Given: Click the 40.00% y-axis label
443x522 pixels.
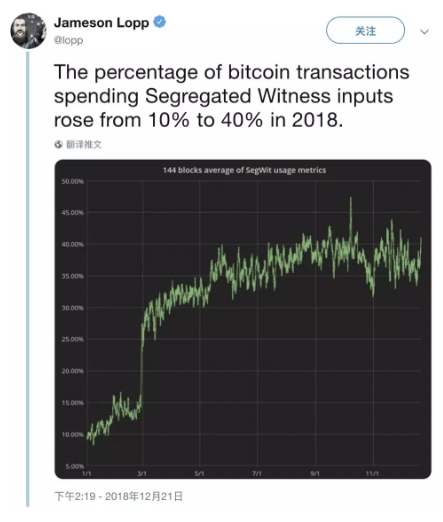Looking at the screenshot, I should pos(72,244).
